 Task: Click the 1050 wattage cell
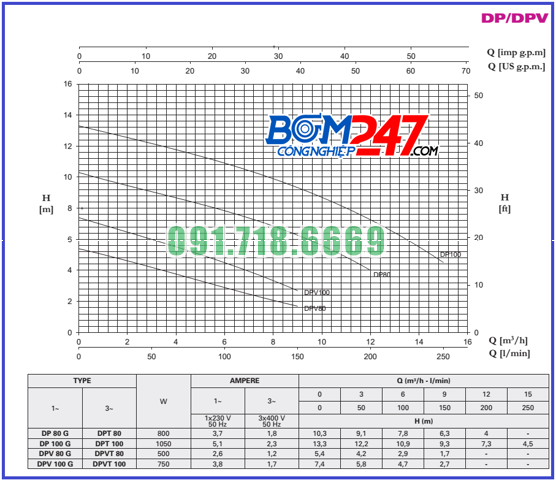tap(163, 443)
